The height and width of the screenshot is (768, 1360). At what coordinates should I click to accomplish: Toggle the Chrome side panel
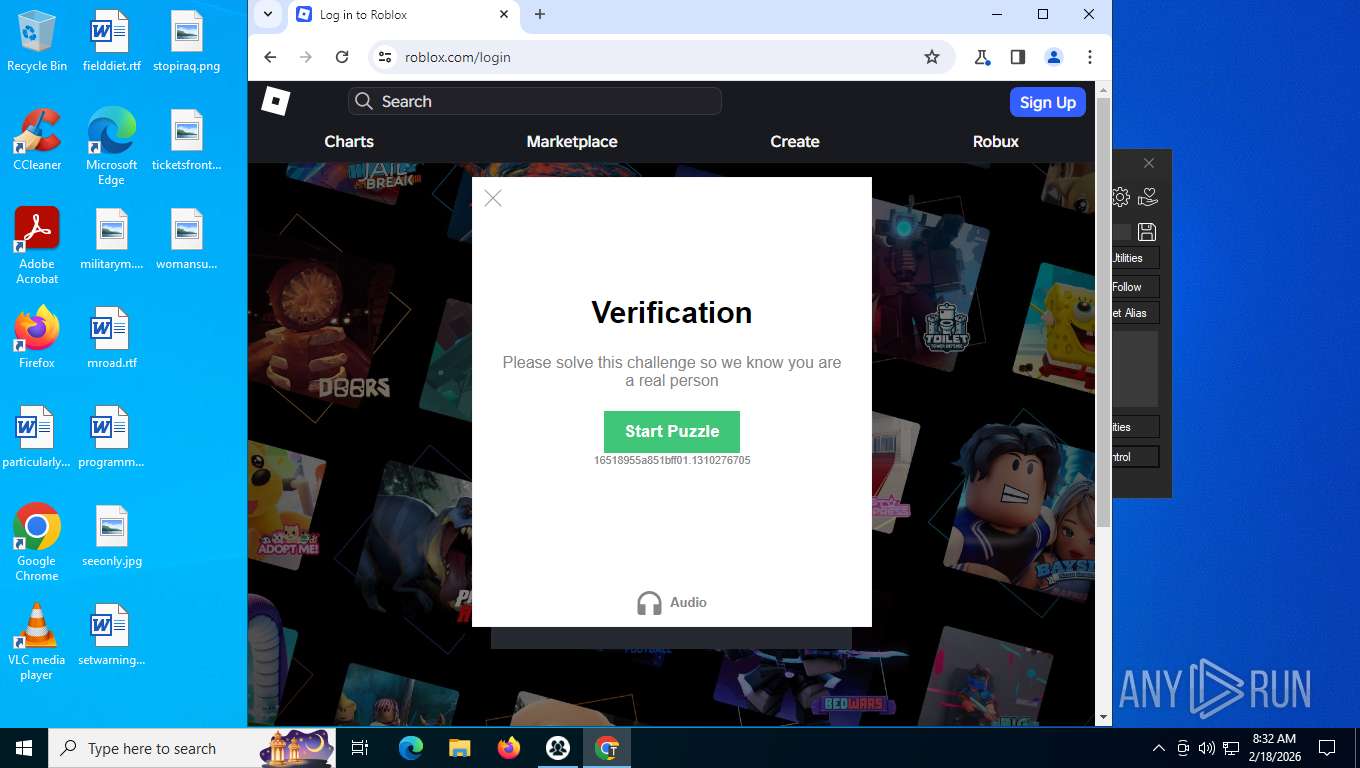tap(1018, 57)
